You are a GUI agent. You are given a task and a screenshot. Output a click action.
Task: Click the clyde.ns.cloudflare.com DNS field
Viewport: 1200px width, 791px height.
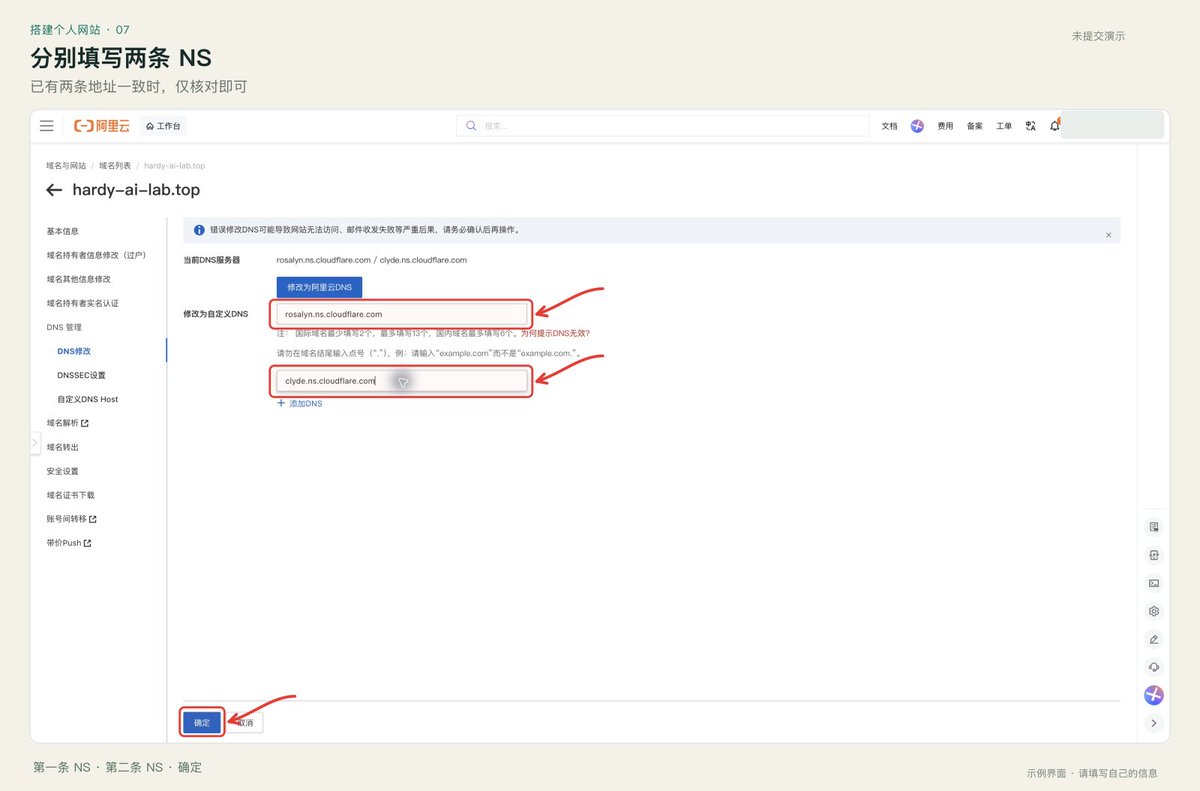click(402, 381)
